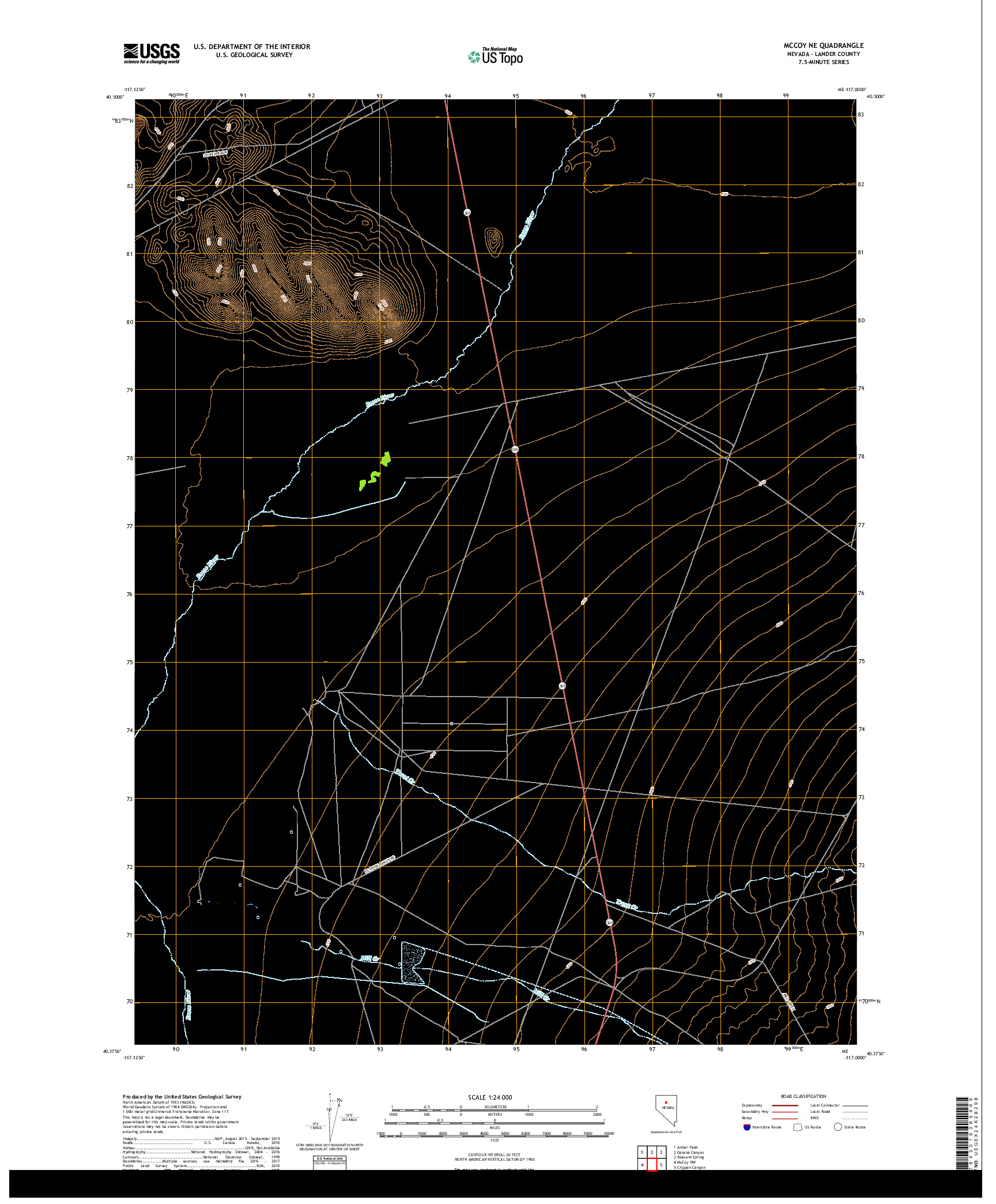Click 'QUADRANGLE LOCATION' caption
996x1204 pixels.
666,1132
